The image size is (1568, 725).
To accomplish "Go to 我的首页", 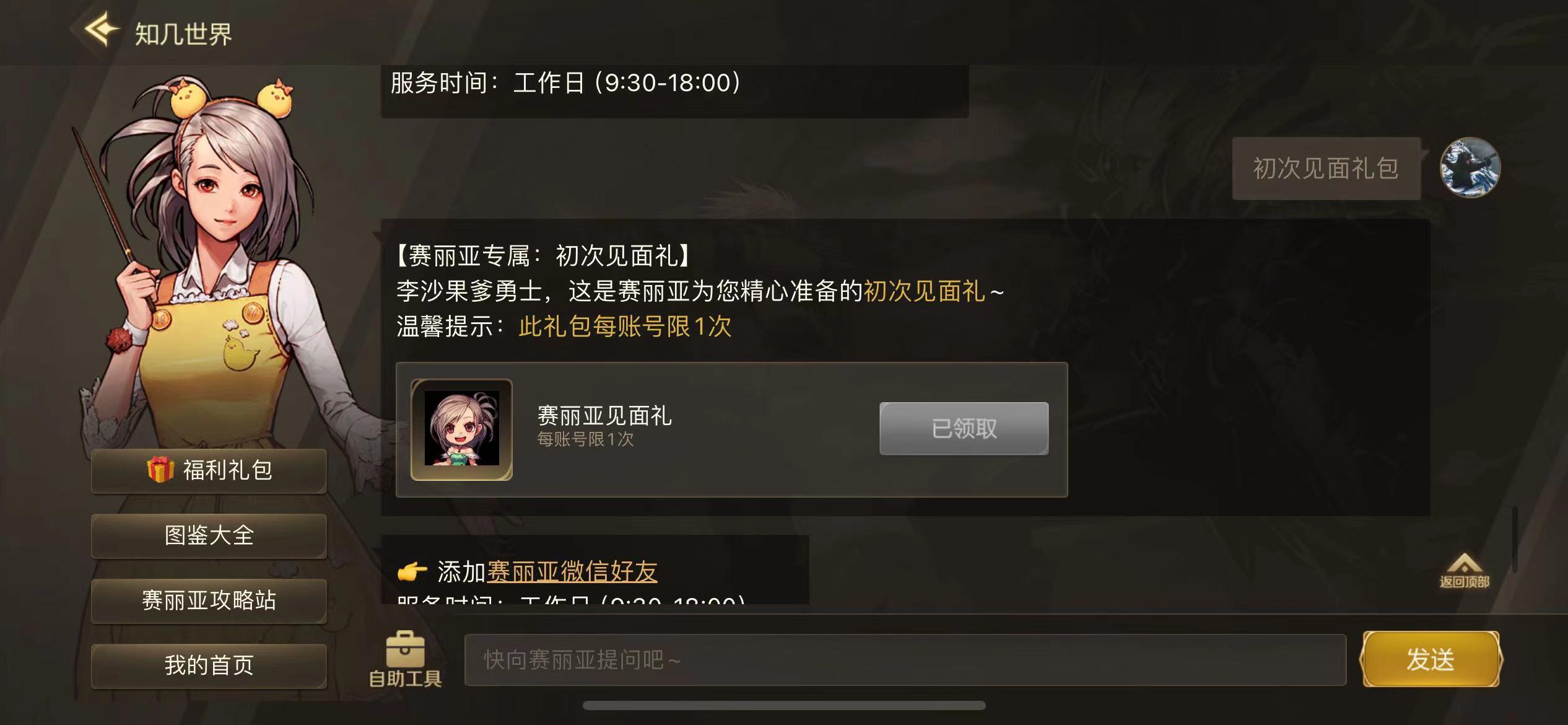I will click(x=209, y=666).
